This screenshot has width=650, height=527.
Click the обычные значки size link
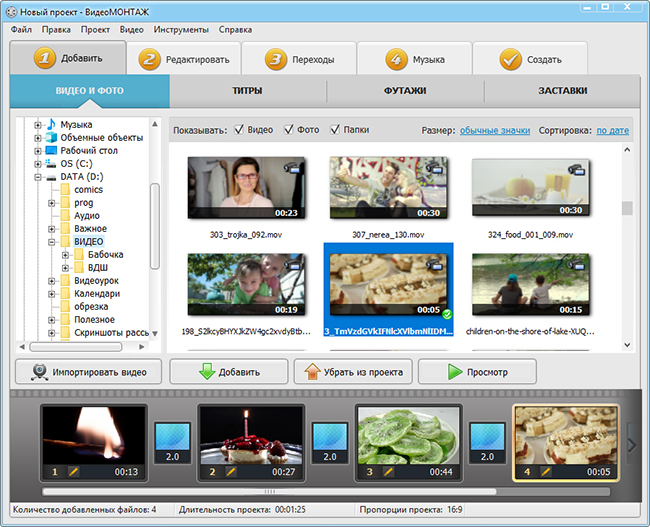click(x=494, y=130)
